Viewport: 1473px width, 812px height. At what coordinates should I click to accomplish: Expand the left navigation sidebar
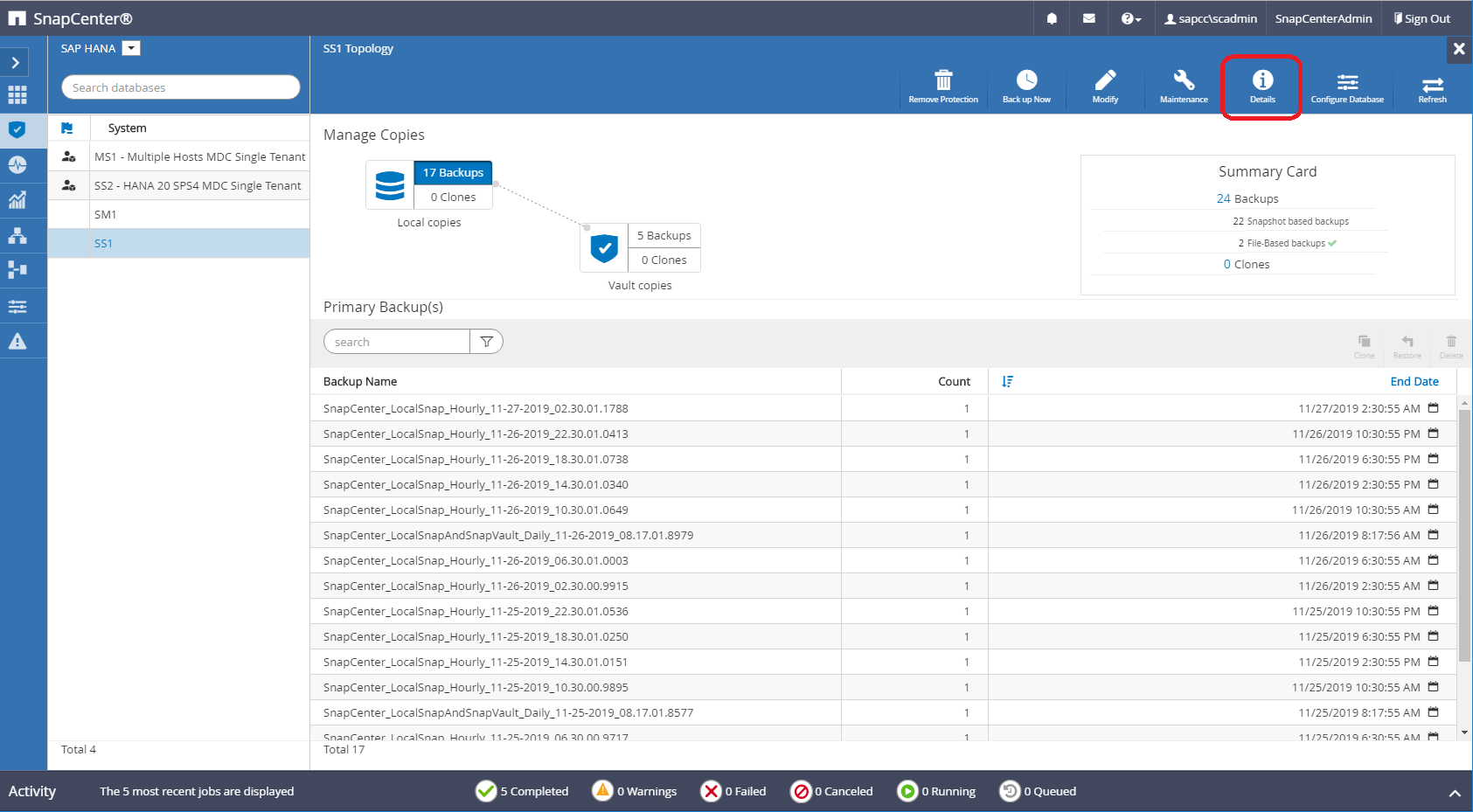tap(16, 63)
